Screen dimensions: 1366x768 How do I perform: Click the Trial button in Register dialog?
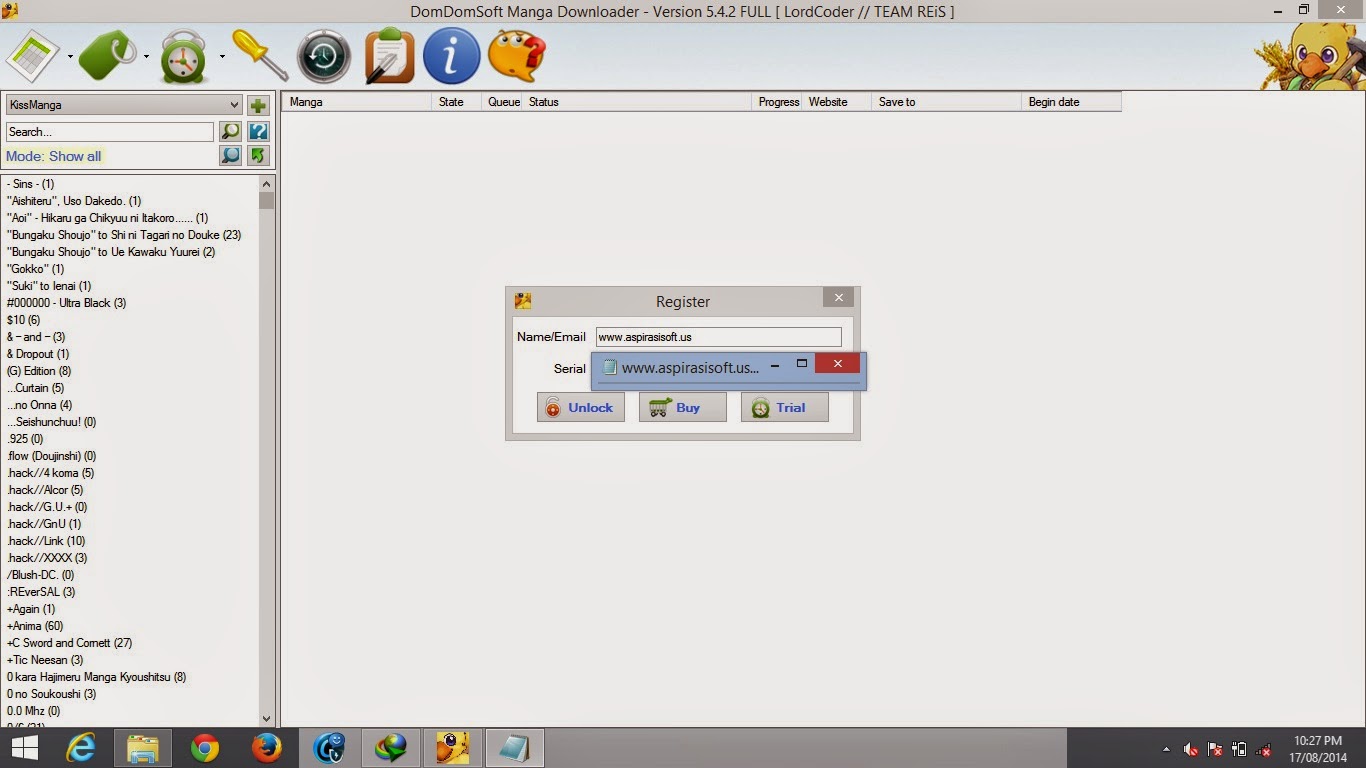point(784,407)
